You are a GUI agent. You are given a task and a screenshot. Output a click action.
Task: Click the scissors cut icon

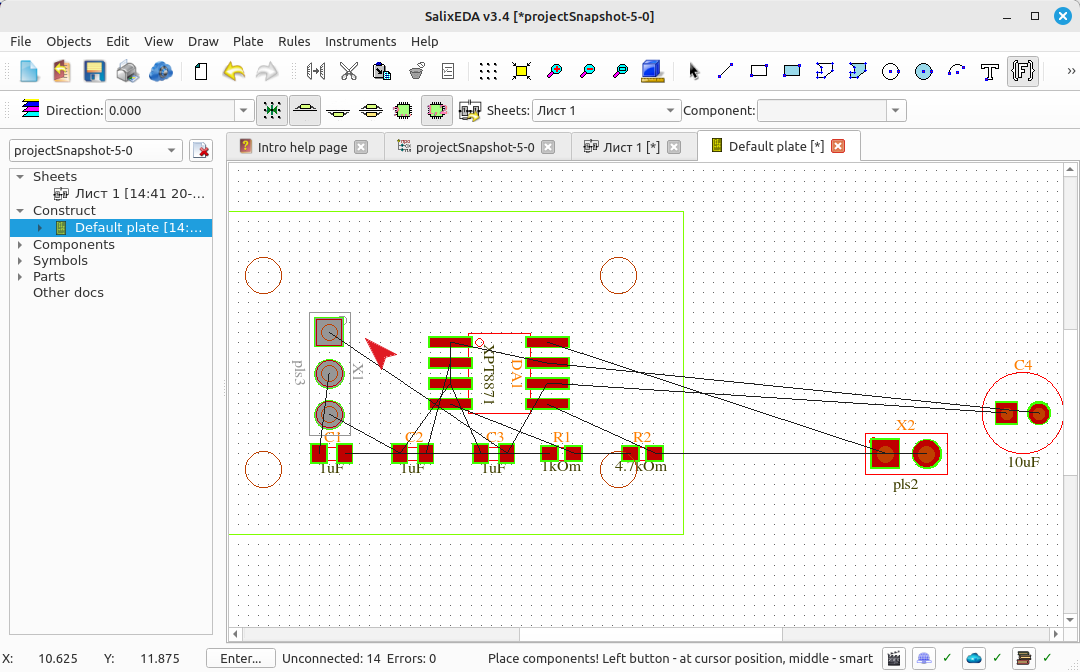coord(349,71)
